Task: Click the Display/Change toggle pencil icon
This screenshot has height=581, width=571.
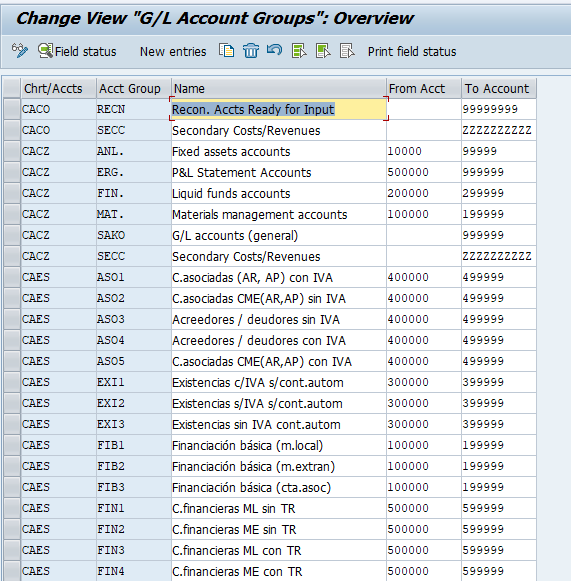Action: point(20,51)
